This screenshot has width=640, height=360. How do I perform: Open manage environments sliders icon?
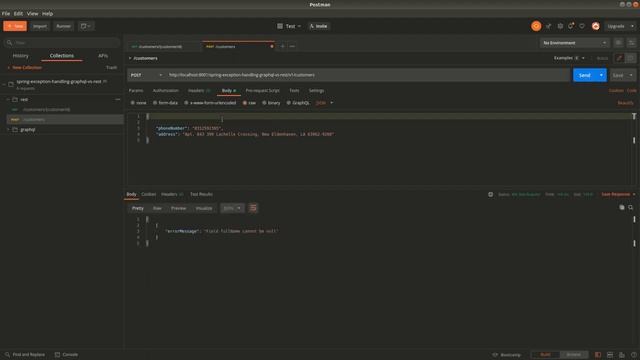tap(631, 43)
